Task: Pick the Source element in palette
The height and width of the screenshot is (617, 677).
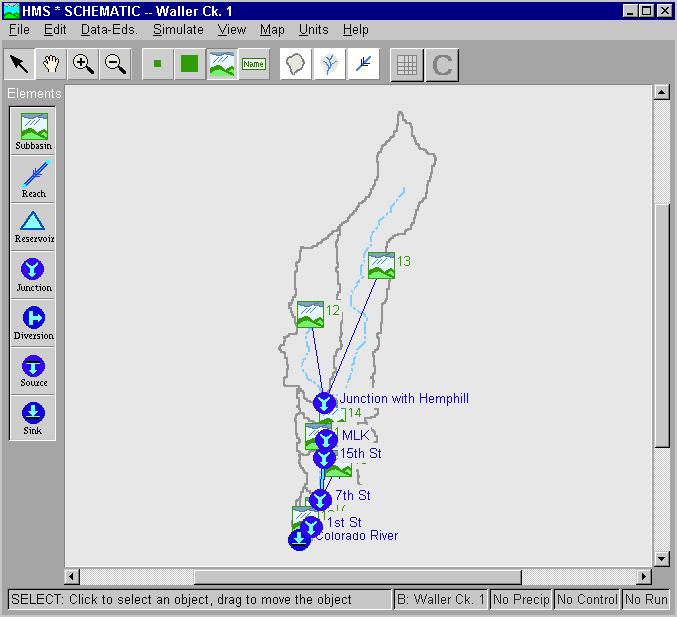Action: coord(33,369)
